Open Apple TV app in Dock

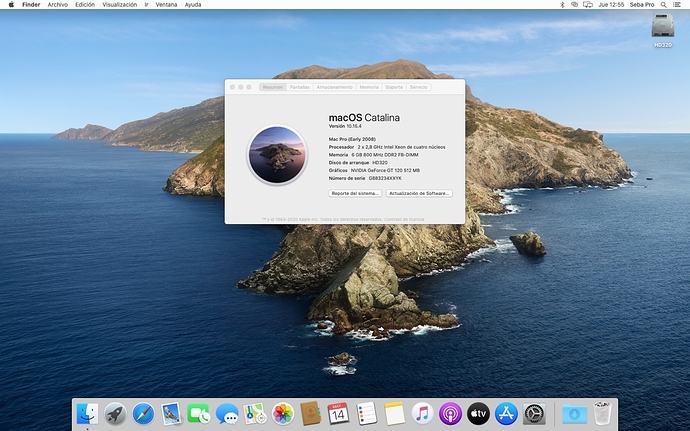[x=478, y=414]
